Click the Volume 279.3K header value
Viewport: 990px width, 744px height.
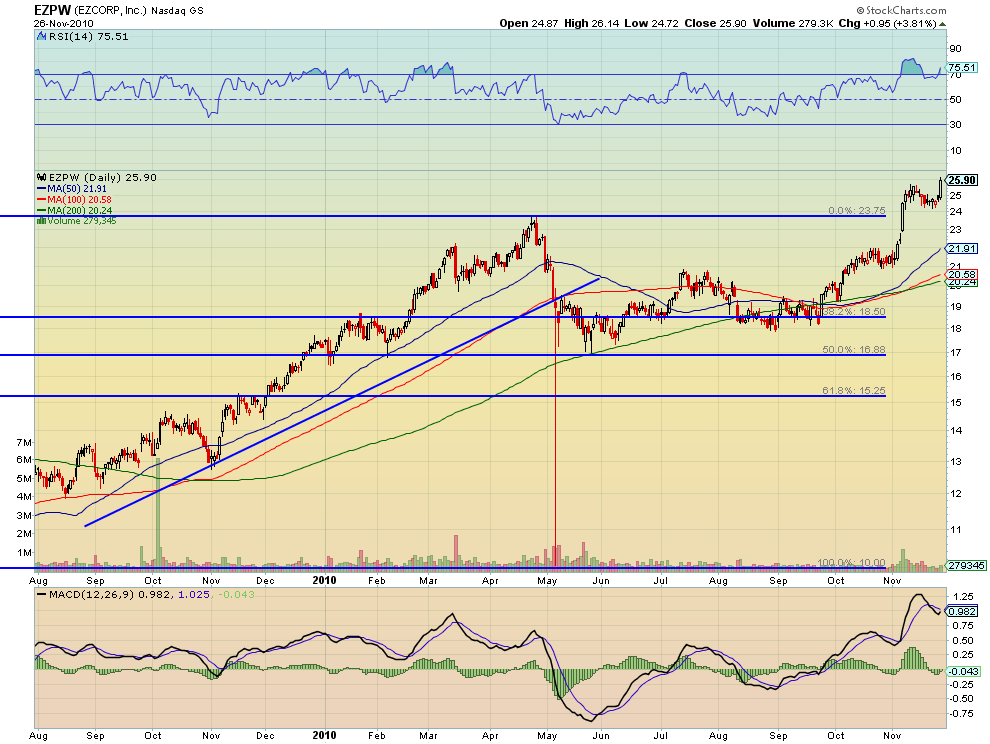(793, 23)
